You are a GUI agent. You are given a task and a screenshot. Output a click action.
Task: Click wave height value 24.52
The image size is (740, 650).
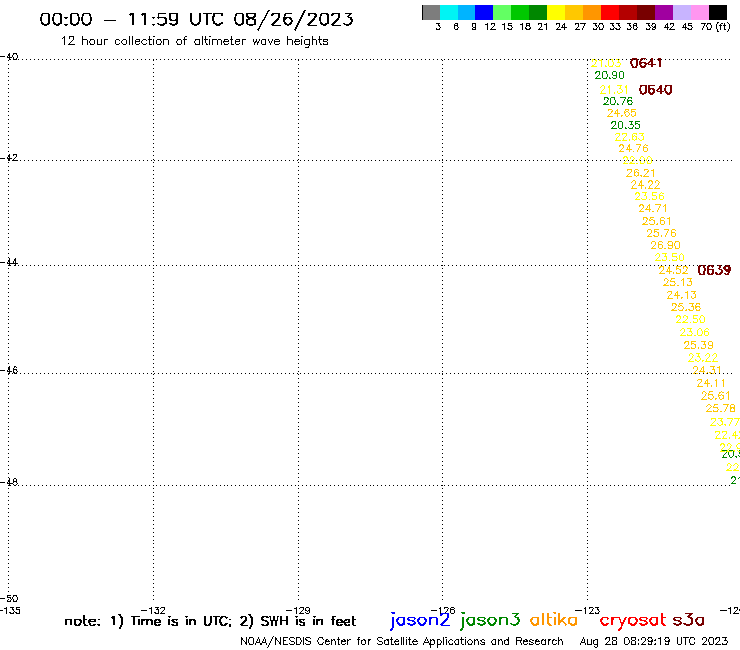[x=673, y=270]
